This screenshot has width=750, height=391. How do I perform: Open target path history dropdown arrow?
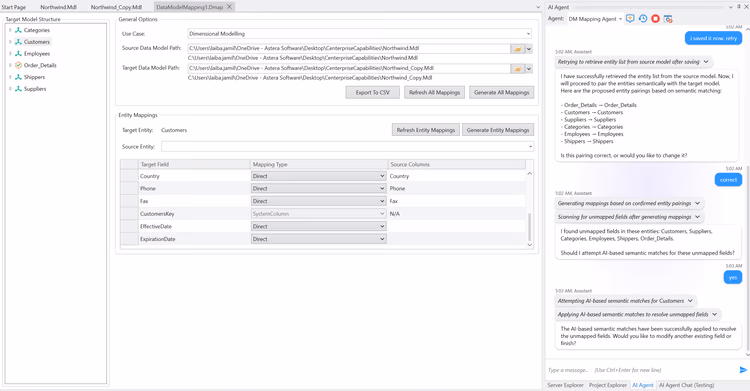tap(529, 69)
